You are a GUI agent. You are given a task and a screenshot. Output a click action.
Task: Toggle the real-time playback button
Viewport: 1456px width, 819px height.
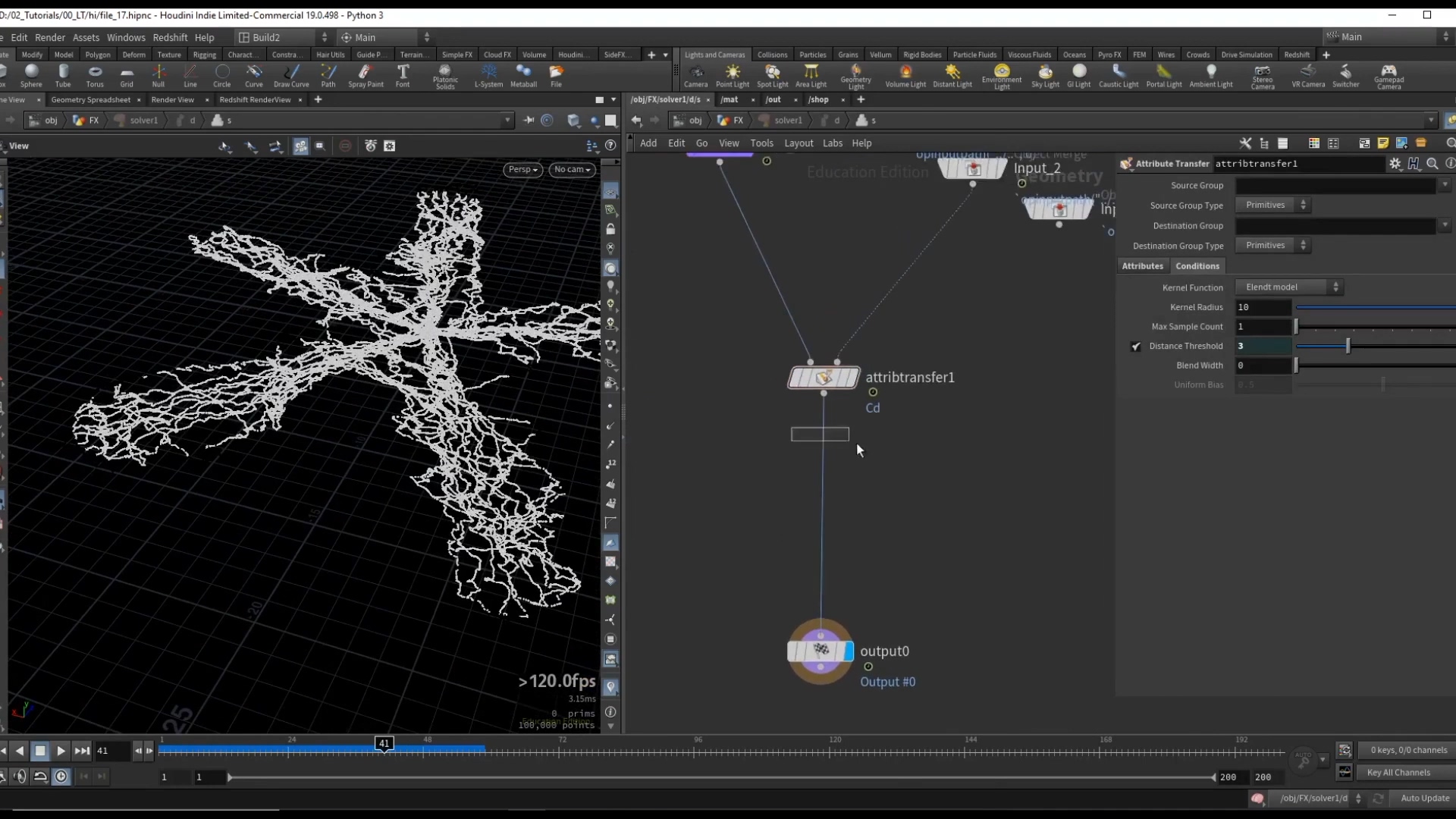61,777
